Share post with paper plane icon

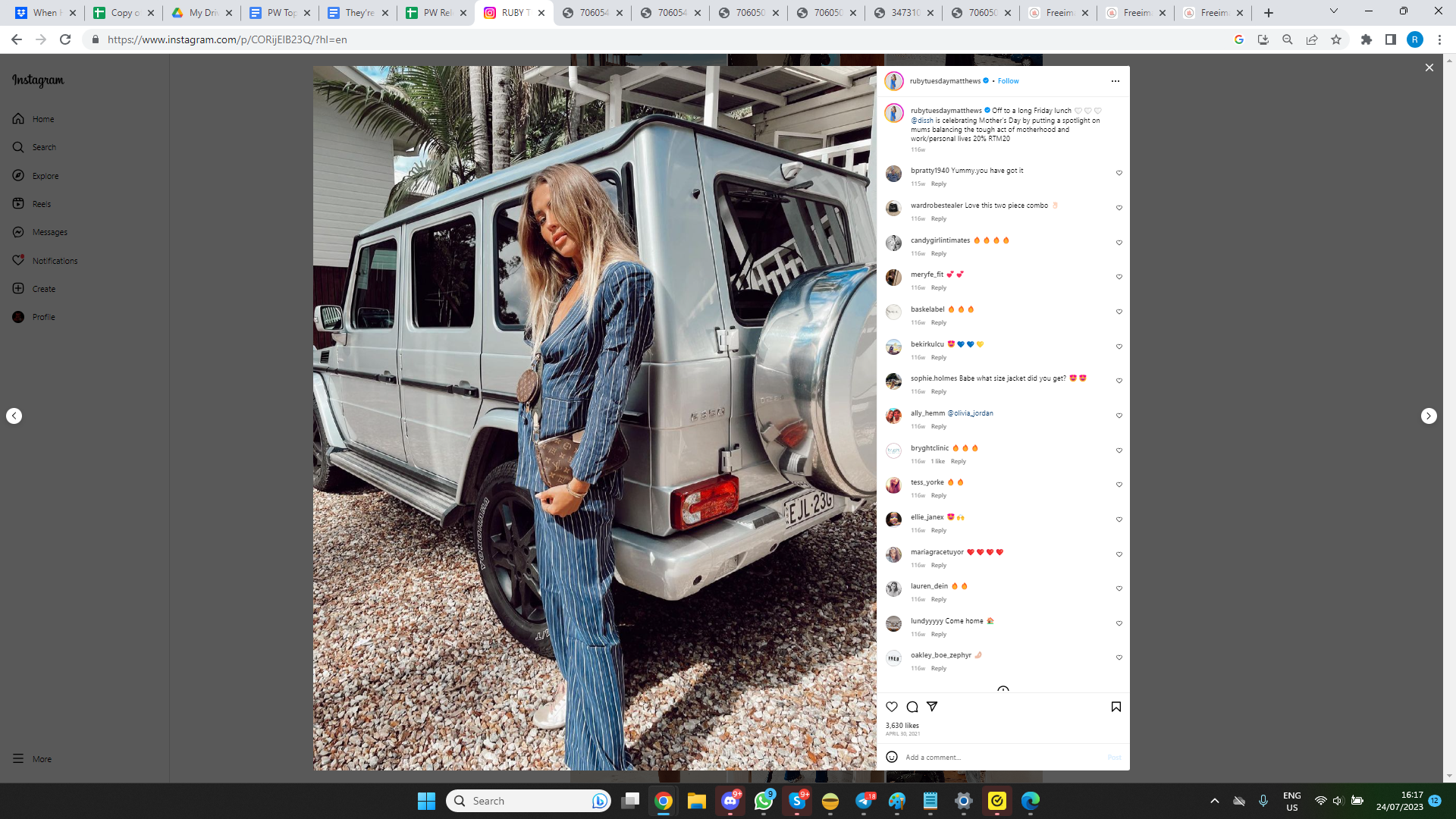pyautogui.click(x=932, y=707)
